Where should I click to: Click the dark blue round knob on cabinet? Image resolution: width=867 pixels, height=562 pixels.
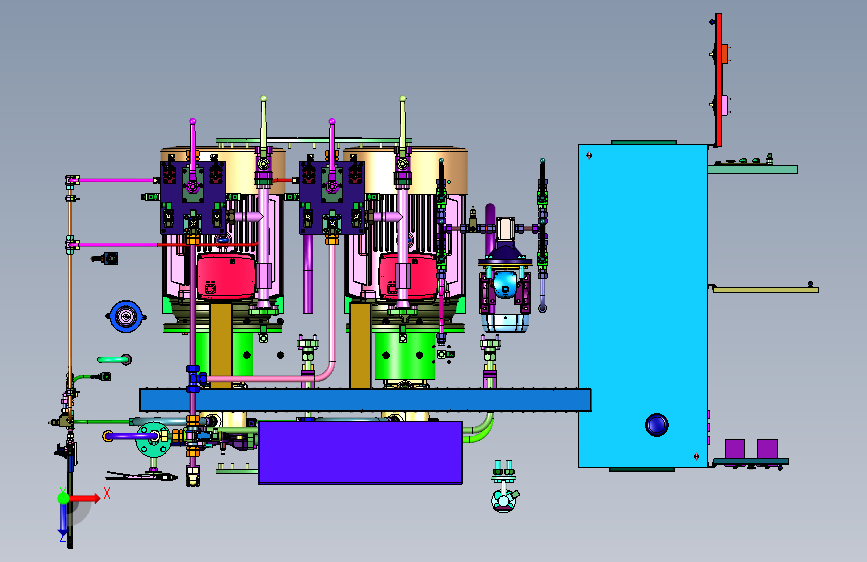point(657,425)
